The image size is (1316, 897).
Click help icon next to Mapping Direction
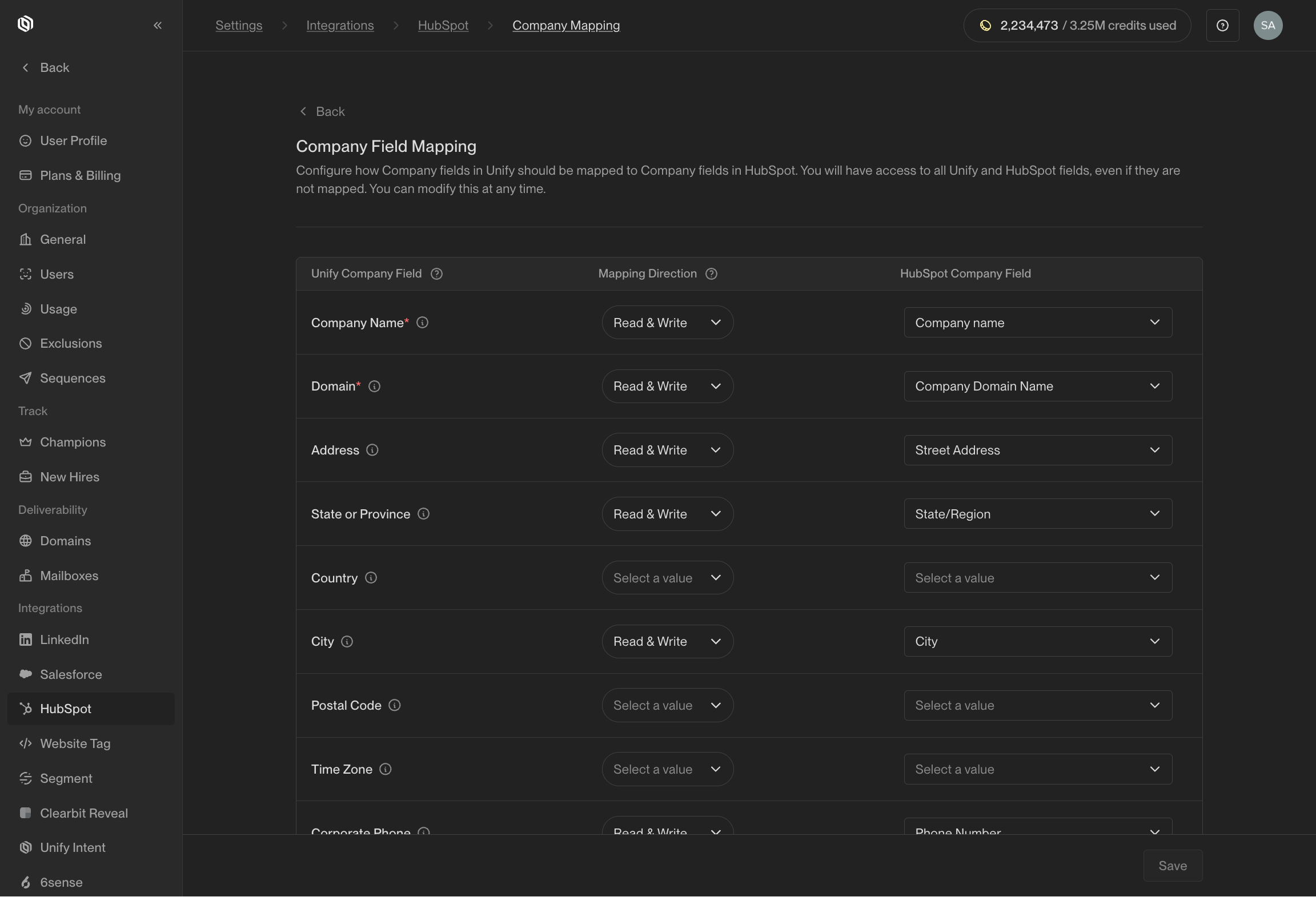[x=711, y=273]
